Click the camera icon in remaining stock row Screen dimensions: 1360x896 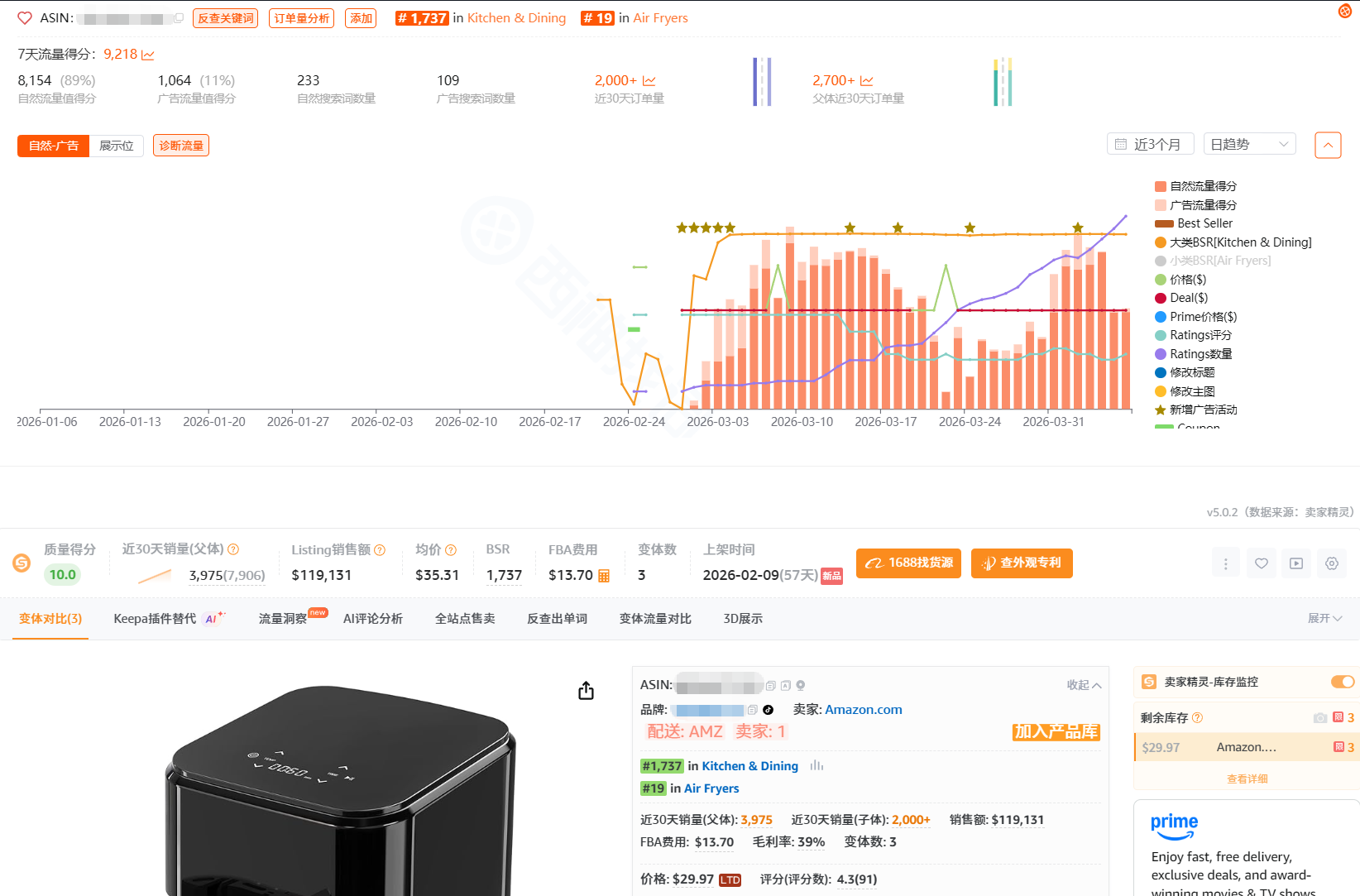click(x=1320, y=718)
